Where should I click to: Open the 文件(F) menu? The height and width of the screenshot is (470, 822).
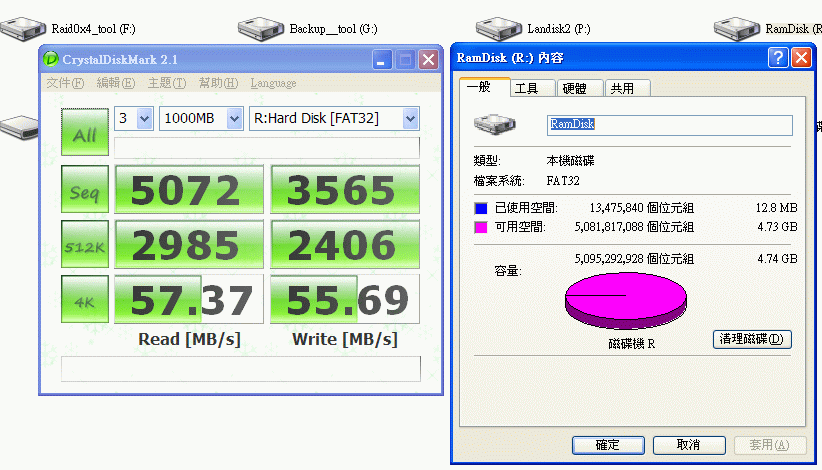point(65,83)
